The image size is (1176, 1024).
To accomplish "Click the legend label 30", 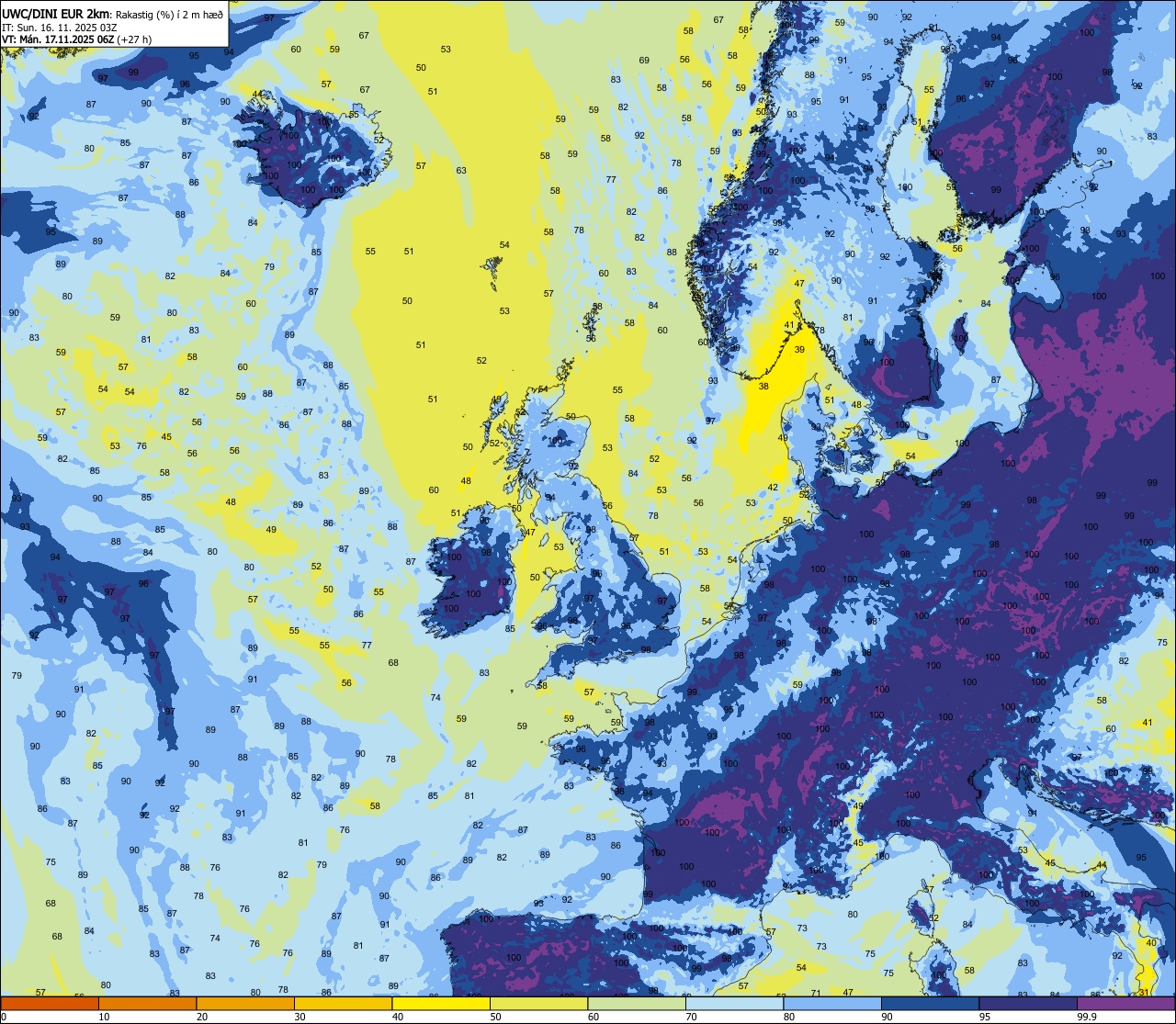I will tap(300, 1017).
